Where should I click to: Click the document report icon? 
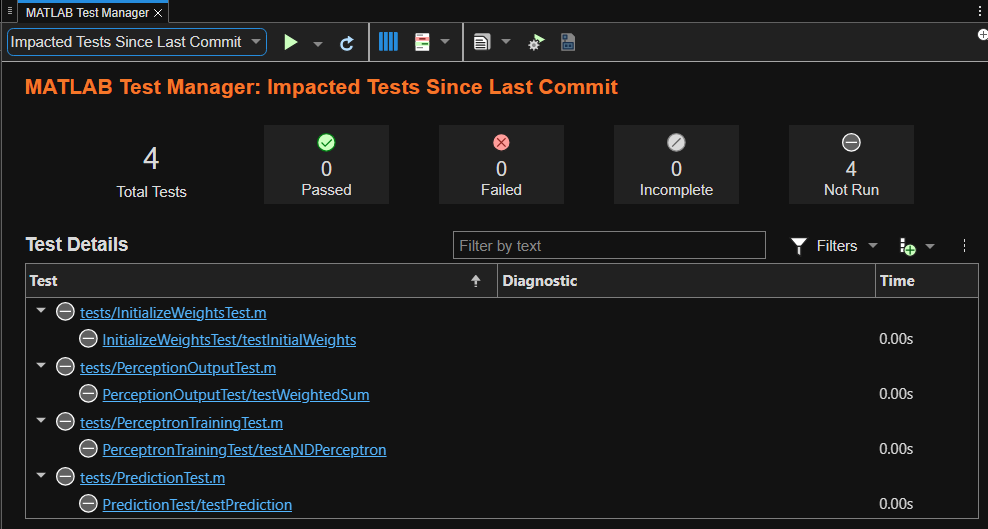tap(482, 42)
